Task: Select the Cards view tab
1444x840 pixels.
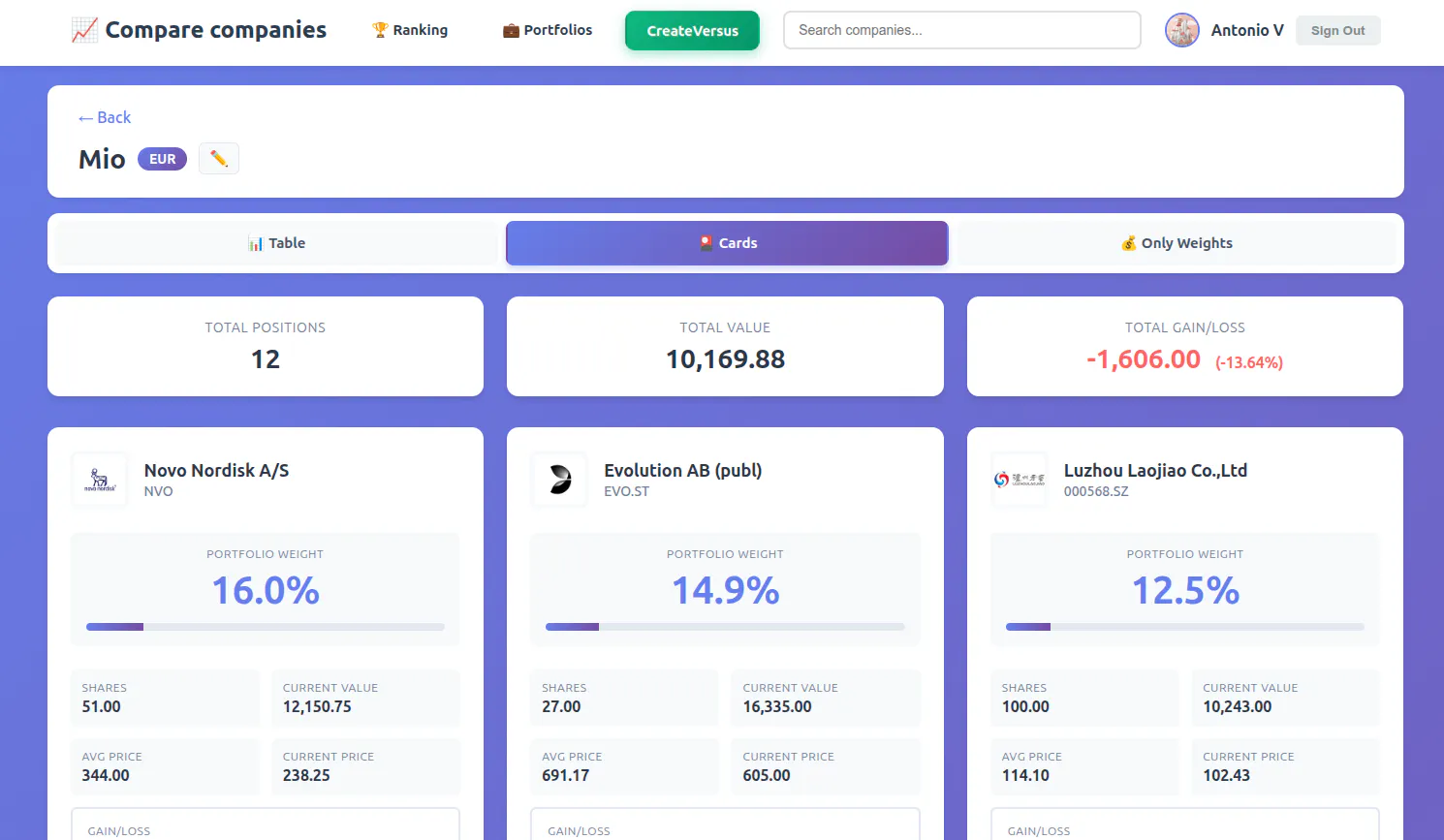Action: (727, 243)
